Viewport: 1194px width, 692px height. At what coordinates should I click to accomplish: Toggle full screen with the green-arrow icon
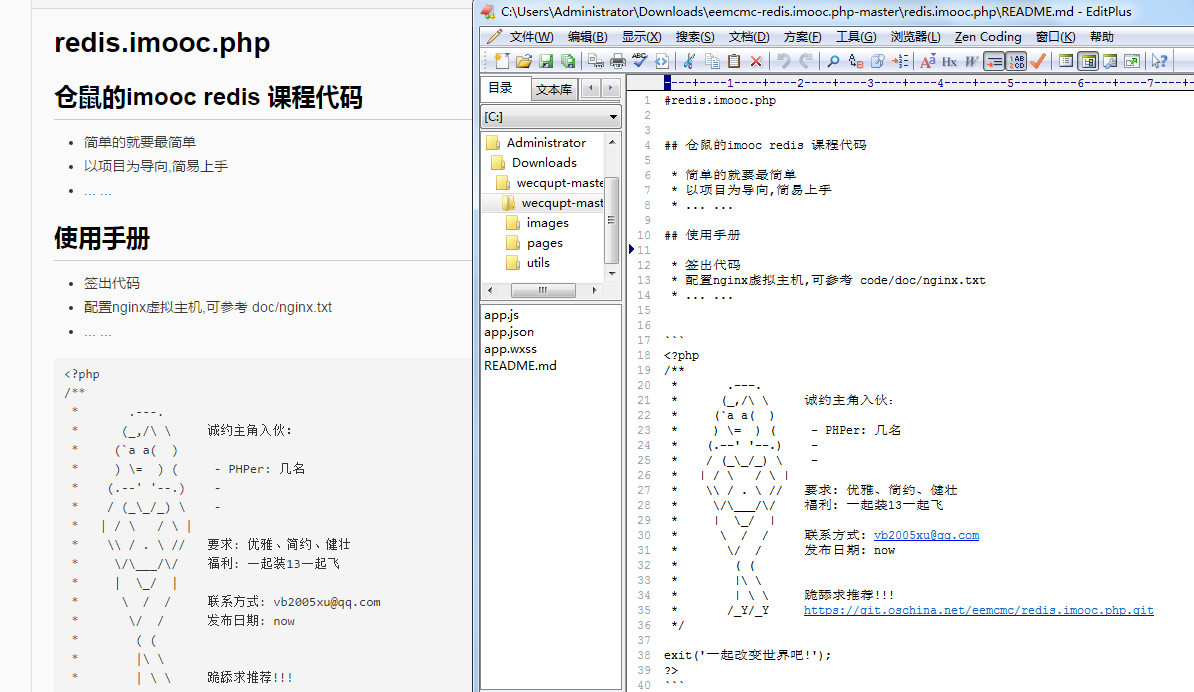point(1132,61)
